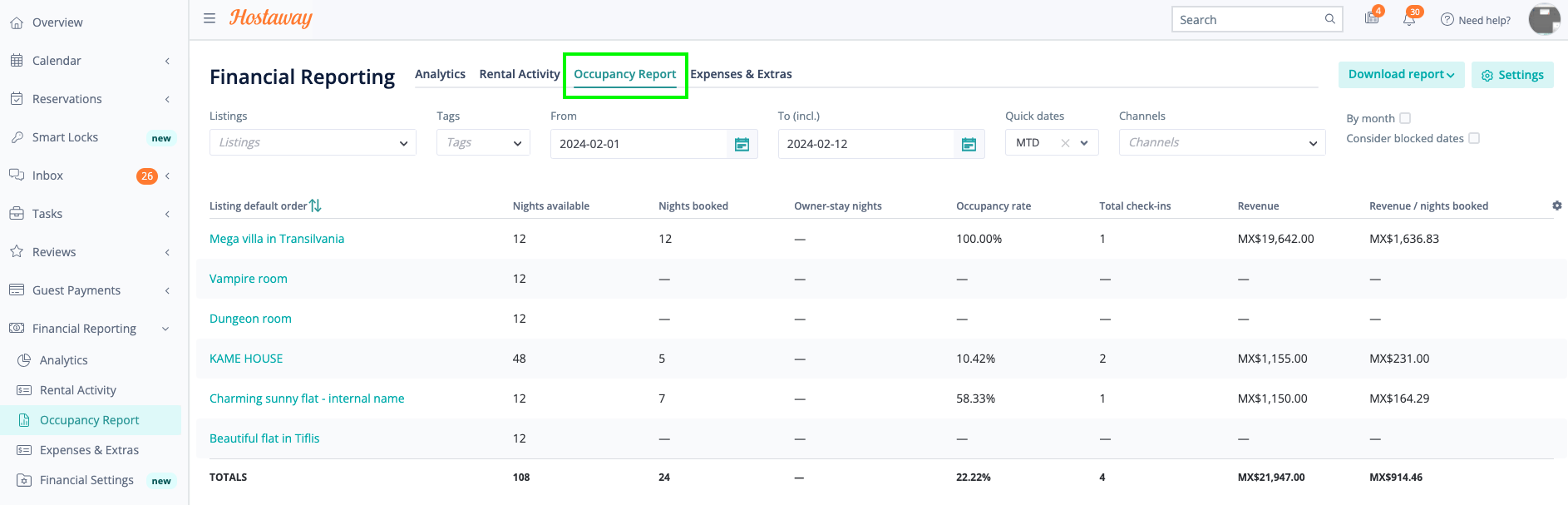The height and width of the screenshot is (505, 1568).
Task: Switch to the Rental Activity tab
Action: (520, 74)
